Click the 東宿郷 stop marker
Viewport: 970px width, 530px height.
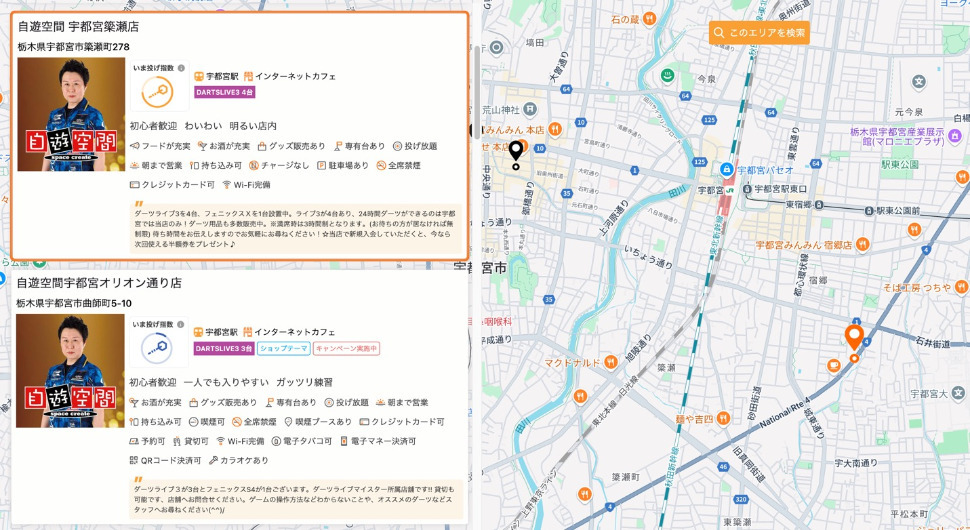click(819, 205)
